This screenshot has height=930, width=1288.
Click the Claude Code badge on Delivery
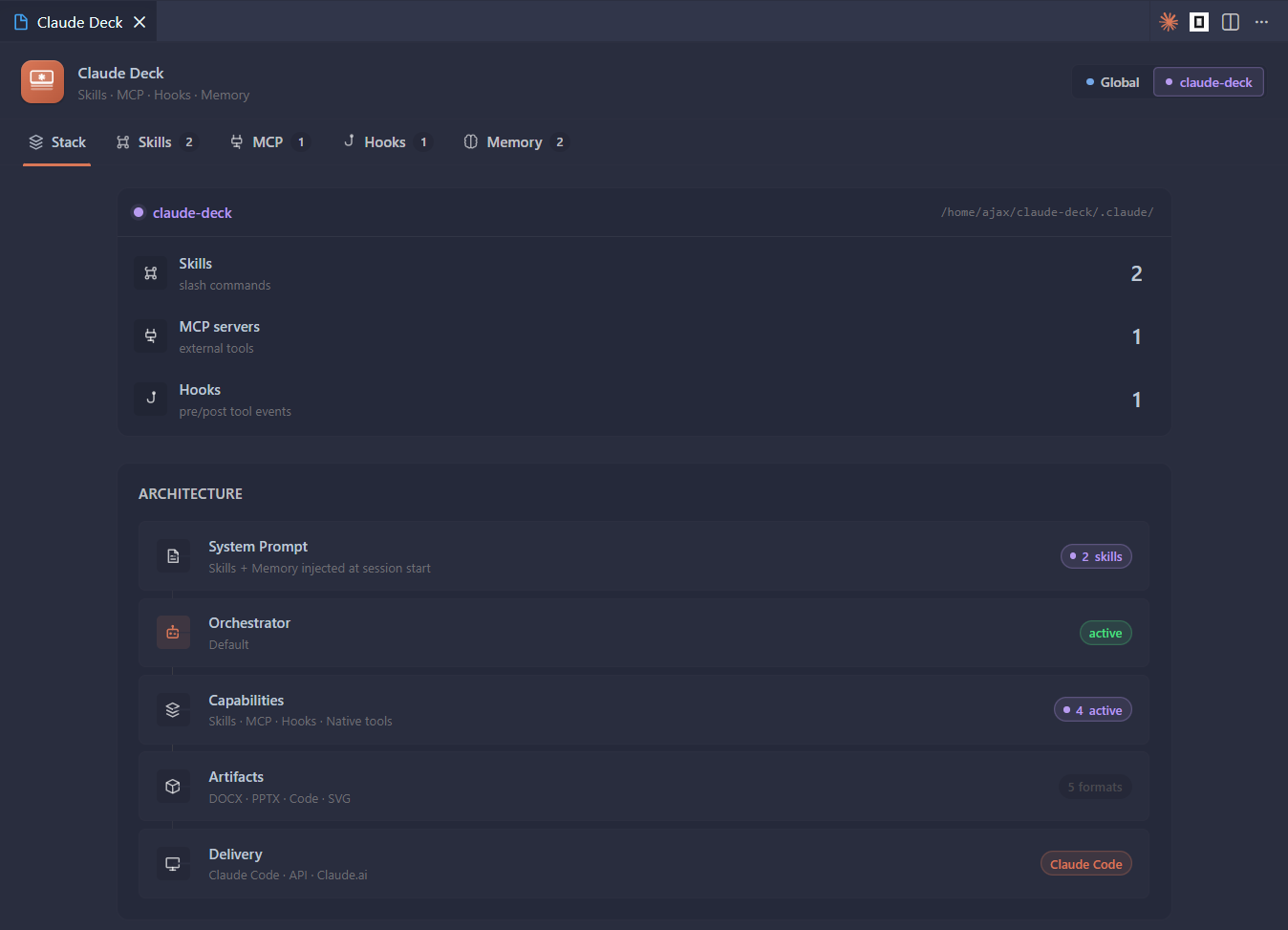tap(1086, 864)
